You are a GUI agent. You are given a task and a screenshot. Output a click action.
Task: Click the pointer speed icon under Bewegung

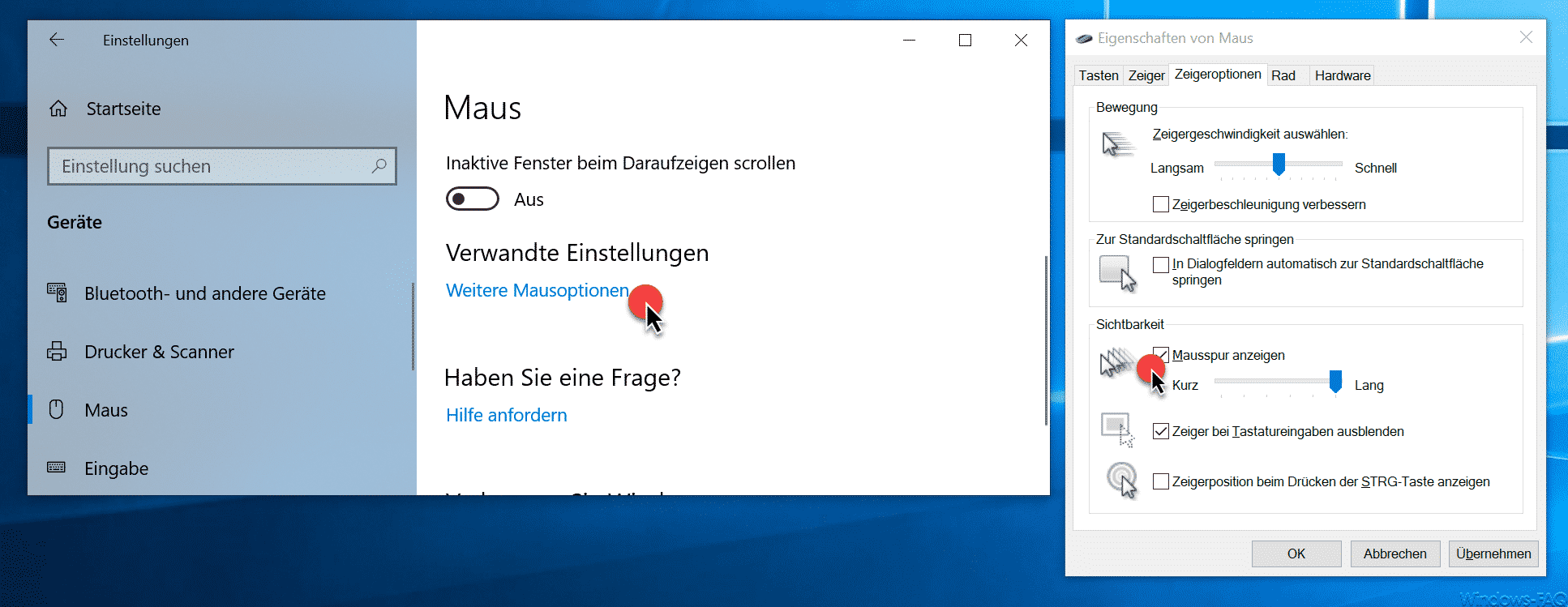tap(1118, 144)
